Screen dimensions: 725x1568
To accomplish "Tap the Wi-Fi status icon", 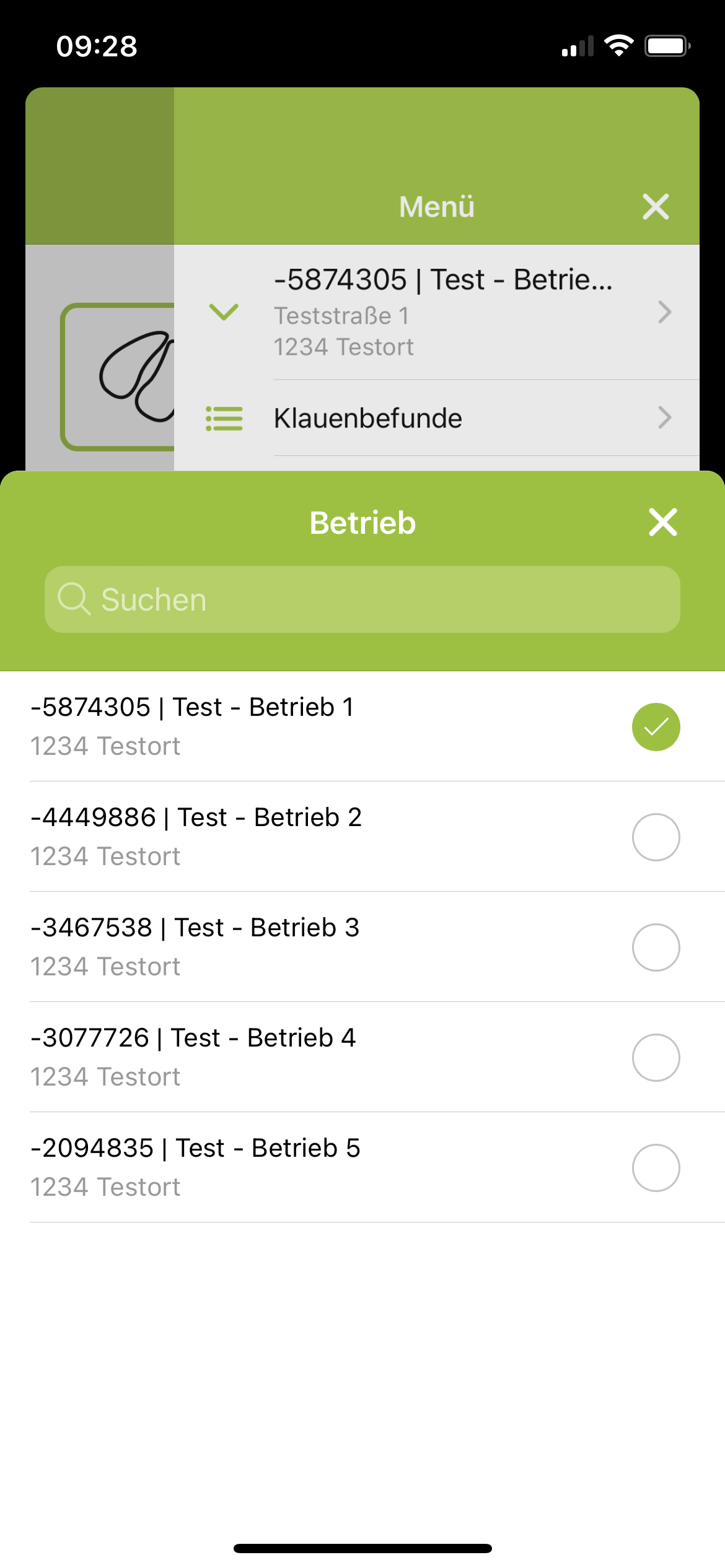I will (x=618, y=46).
